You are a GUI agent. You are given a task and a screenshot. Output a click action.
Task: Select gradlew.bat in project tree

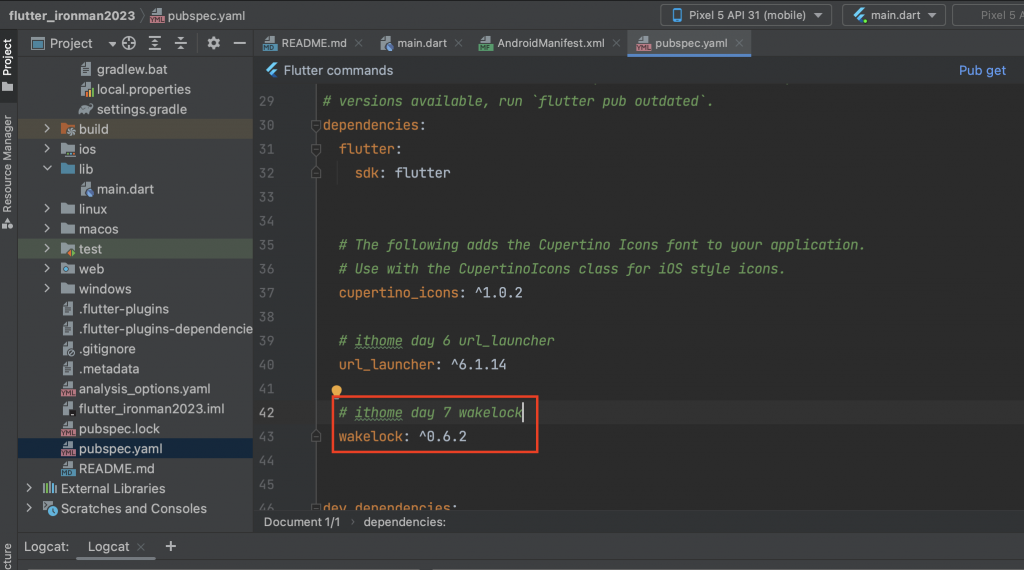point(132,69)
